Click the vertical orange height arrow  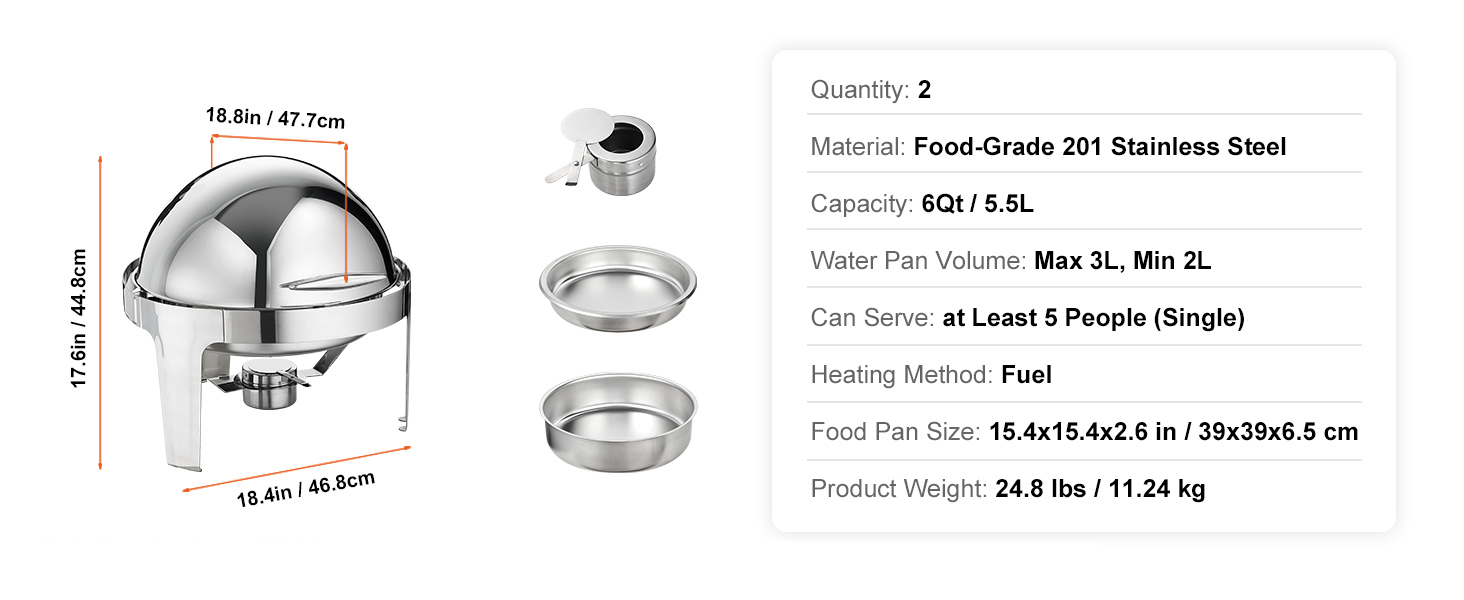click(x=100, y=312)
